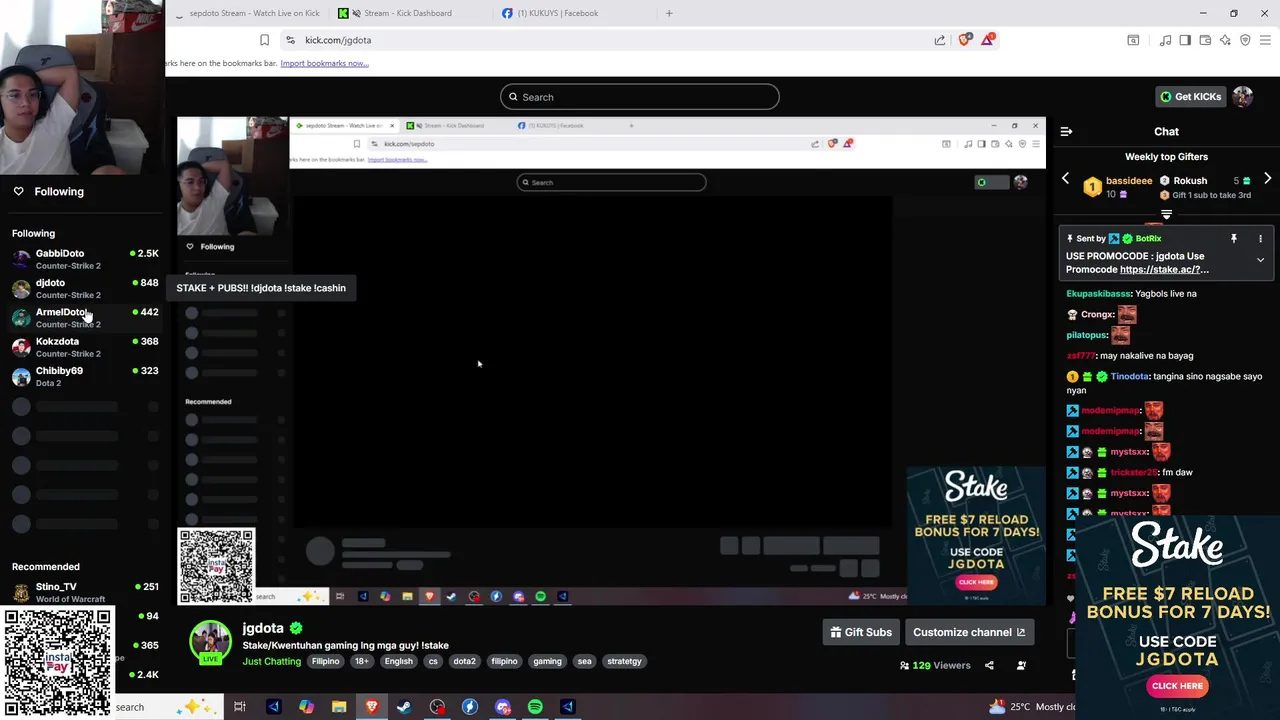Open ArmelDoto followed channel
The image size is (1280, 720).
[x=85, y=317]
